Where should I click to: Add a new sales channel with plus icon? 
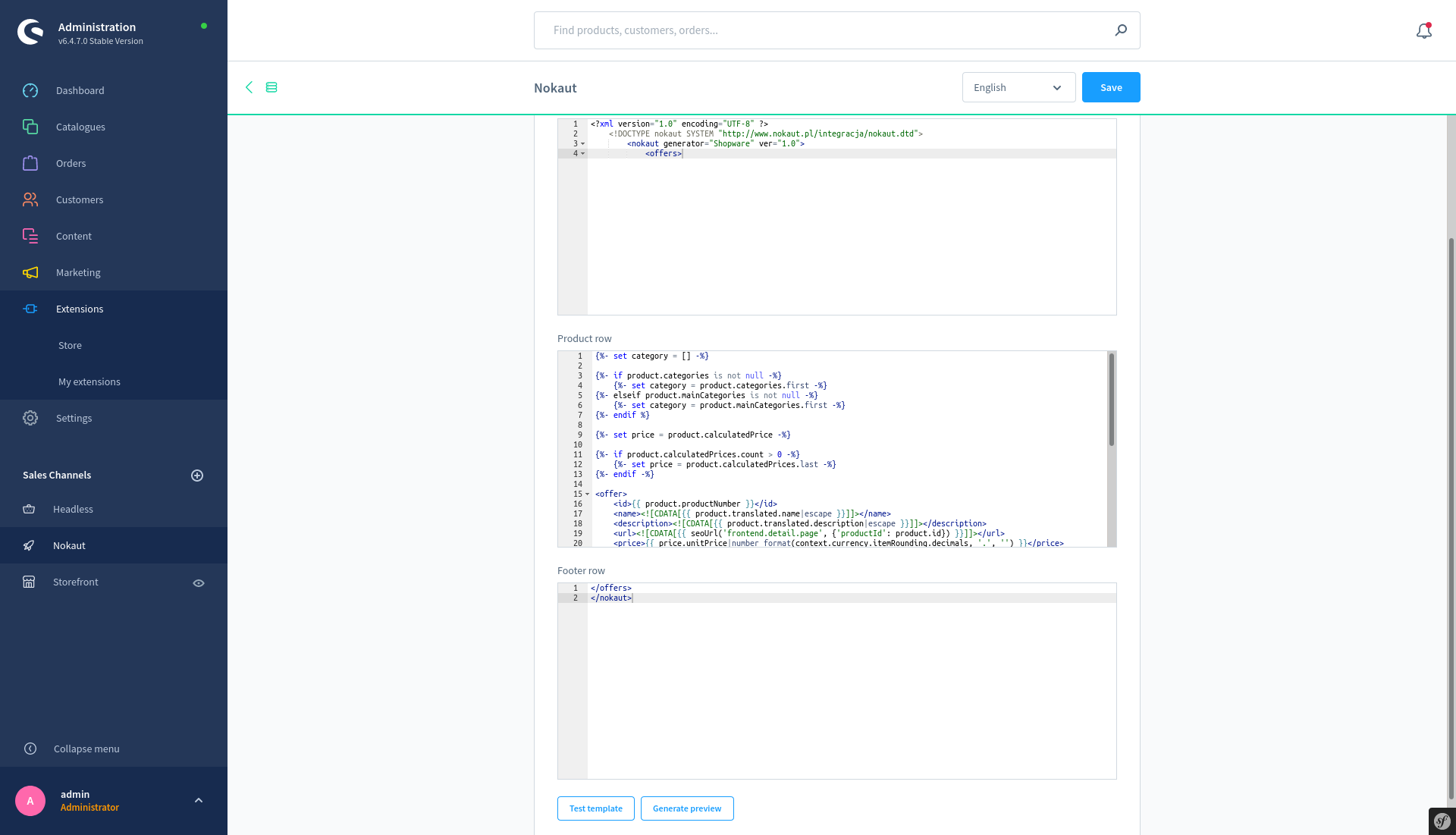click(197, 476)
